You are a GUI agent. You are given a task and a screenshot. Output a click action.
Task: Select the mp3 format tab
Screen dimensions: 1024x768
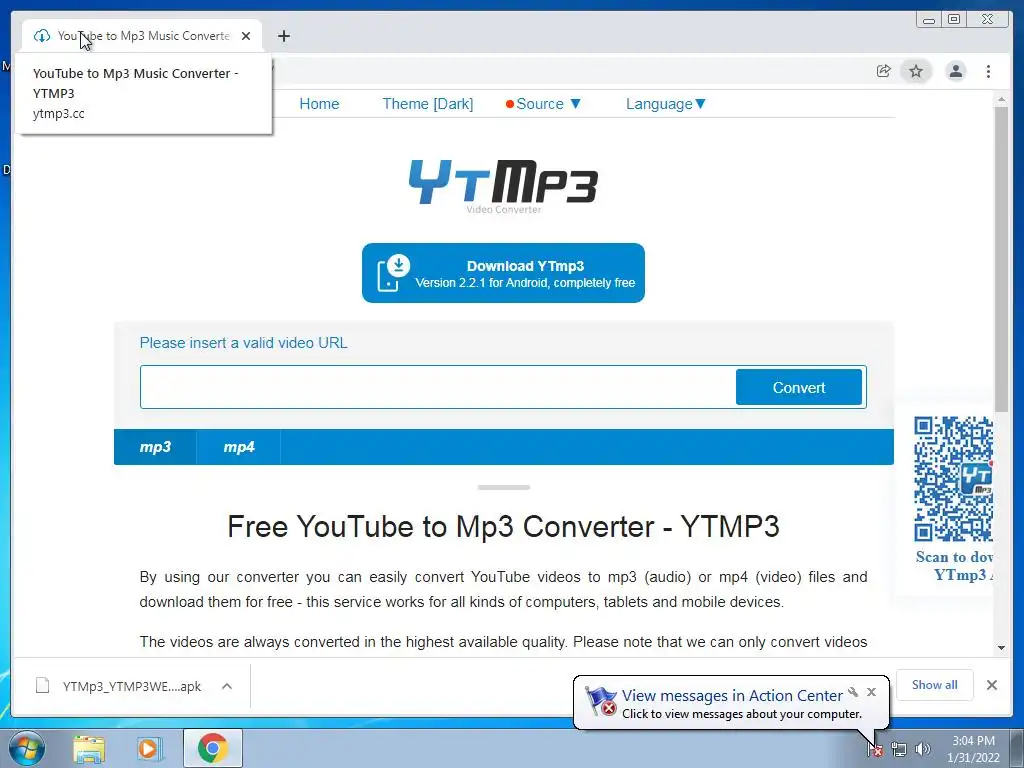coord(155,447)
